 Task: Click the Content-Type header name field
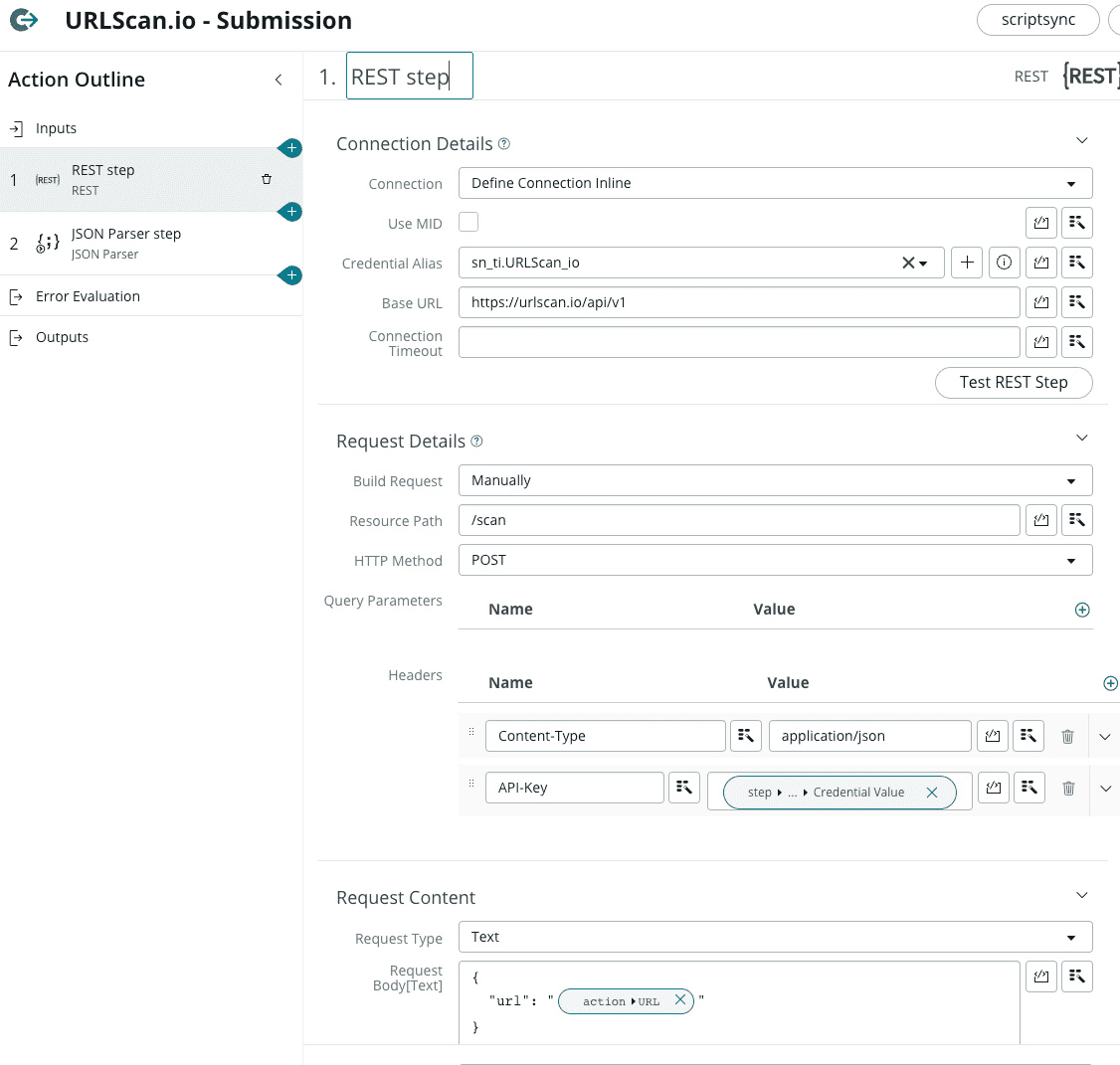point(606,736)
